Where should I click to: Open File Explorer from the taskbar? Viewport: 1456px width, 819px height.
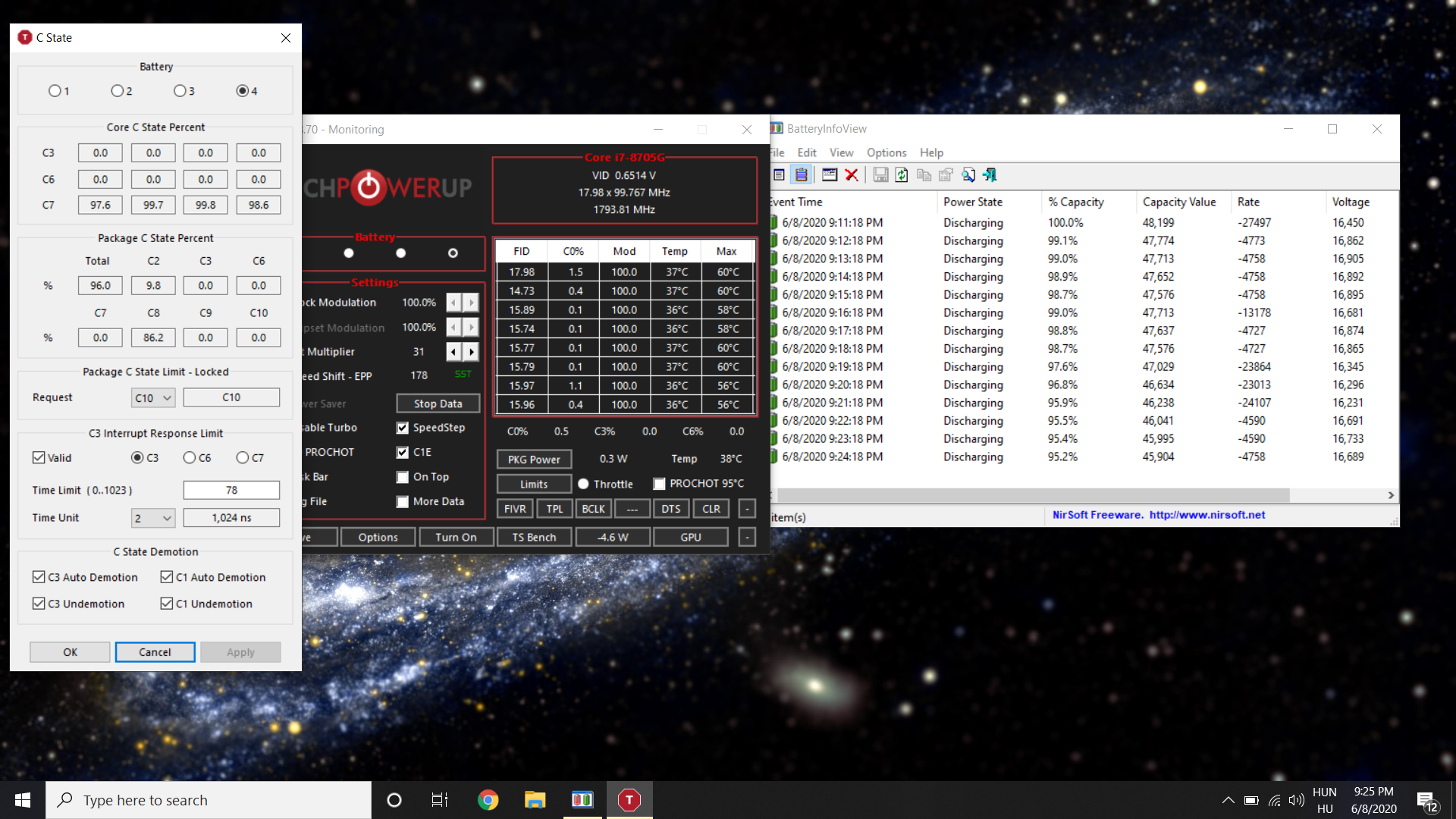pos(535,800)
